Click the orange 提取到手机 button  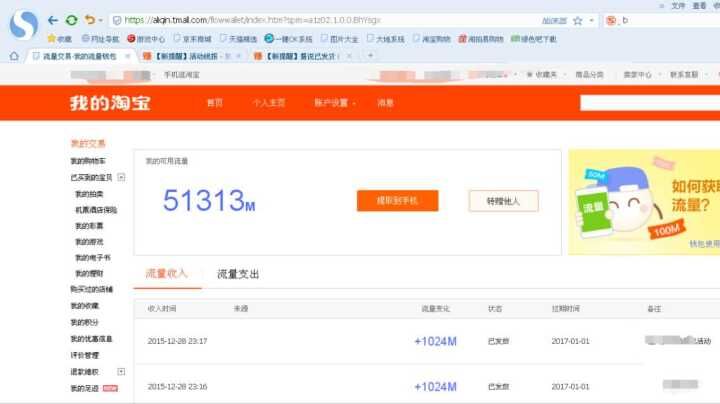coord(398,201)
